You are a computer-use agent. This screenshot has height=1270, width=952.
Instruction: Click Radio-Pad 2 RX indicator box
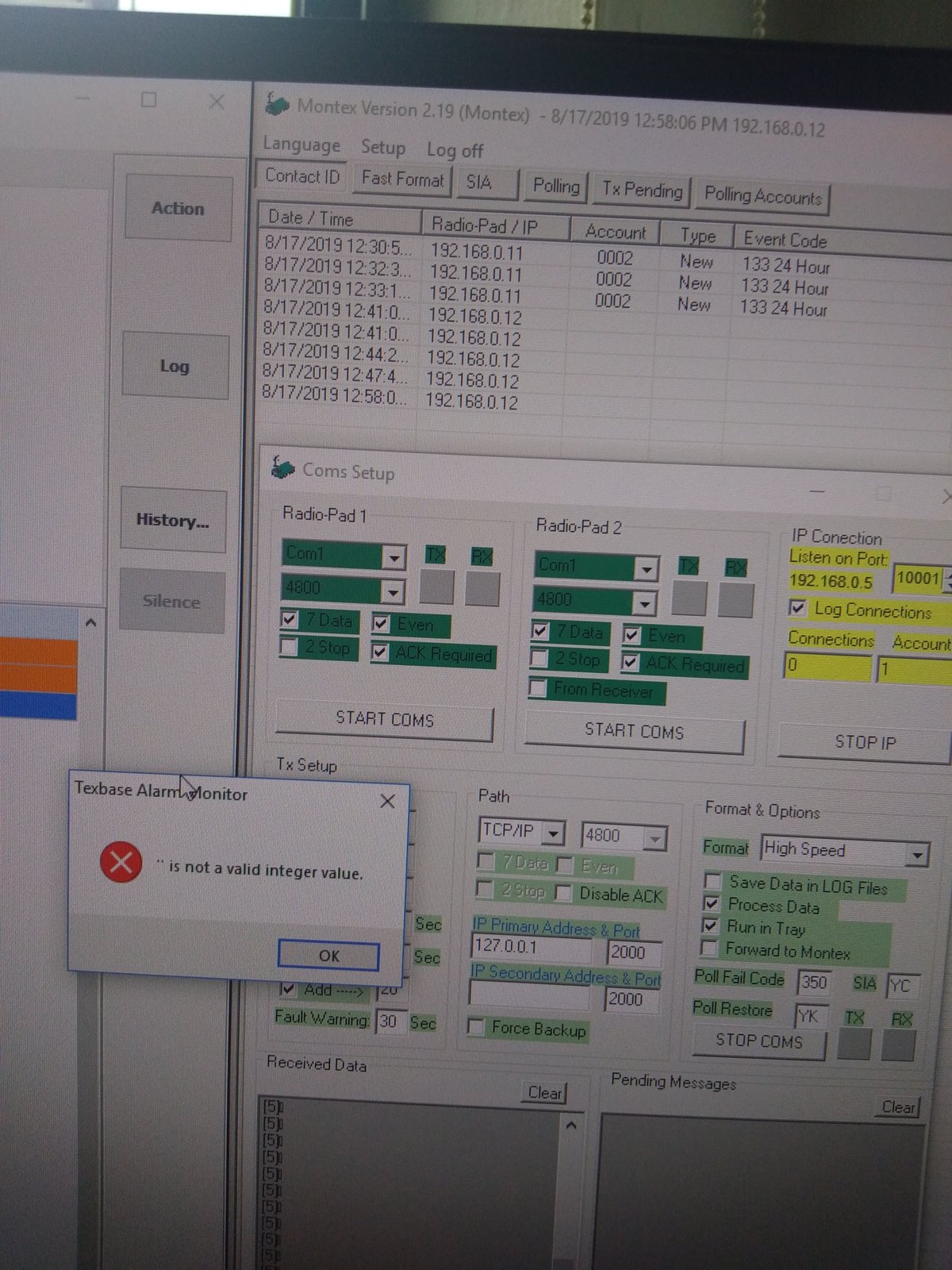[735, 600]
